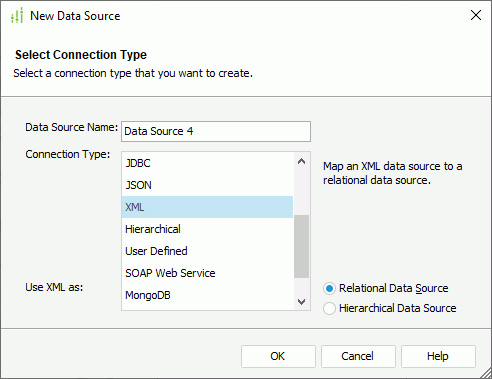Select Hierarchical connection type
Screen dimensions: 492x379
[x=207, y=229]
